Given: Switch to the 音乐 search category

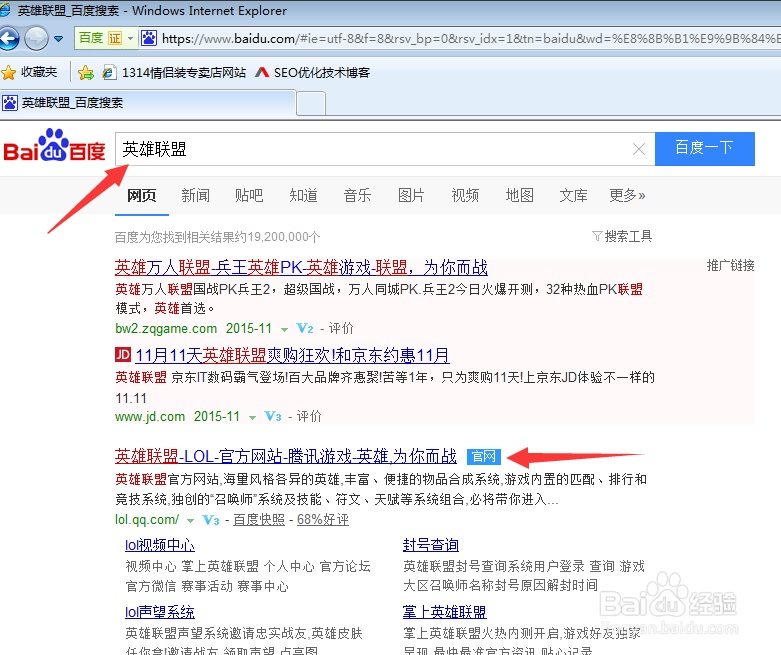Looking at the screenshot, I should point(357,195).
